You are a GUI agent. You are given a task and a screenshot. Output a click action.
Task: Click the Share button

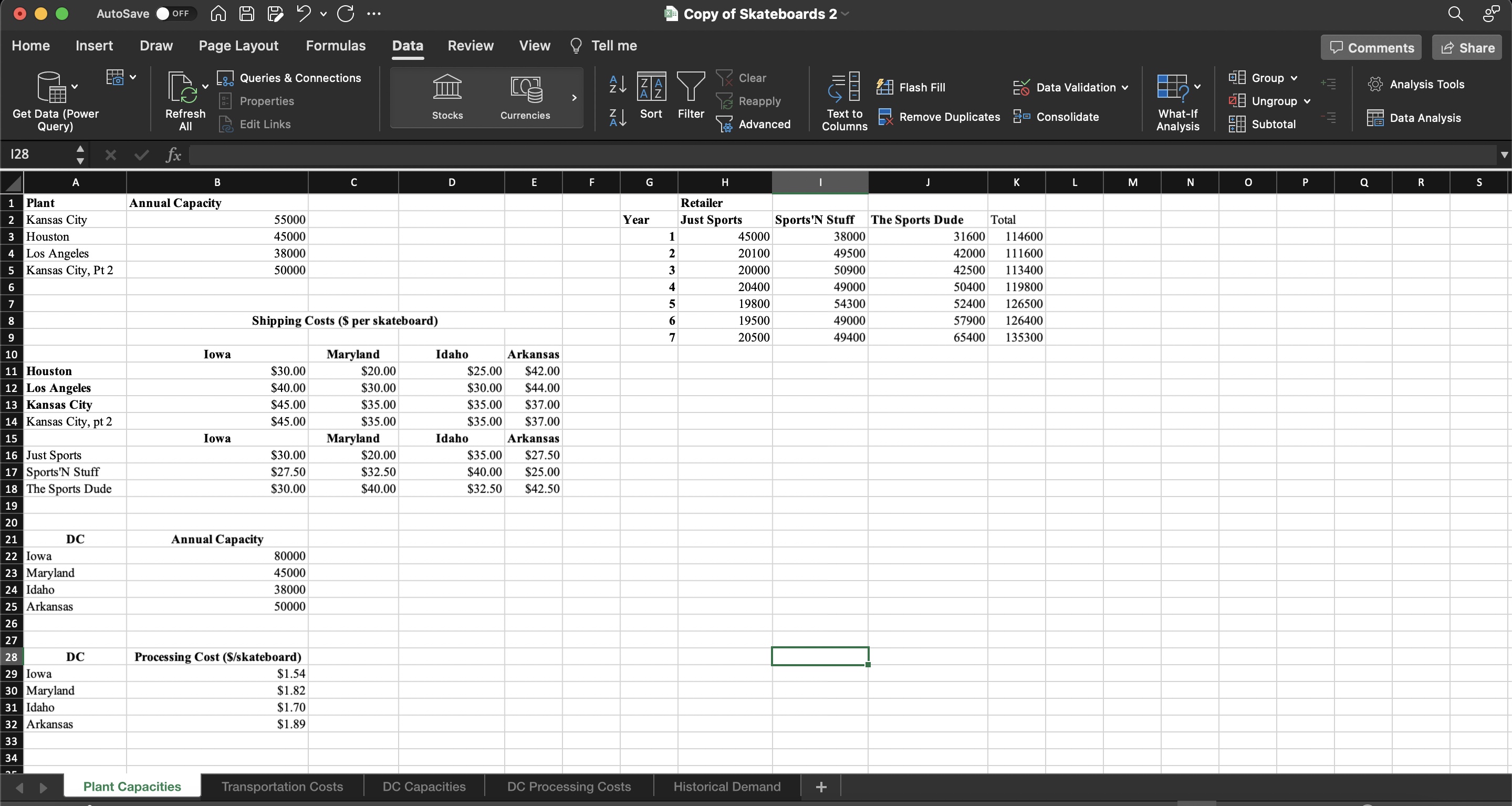(x=1466, y=47)
